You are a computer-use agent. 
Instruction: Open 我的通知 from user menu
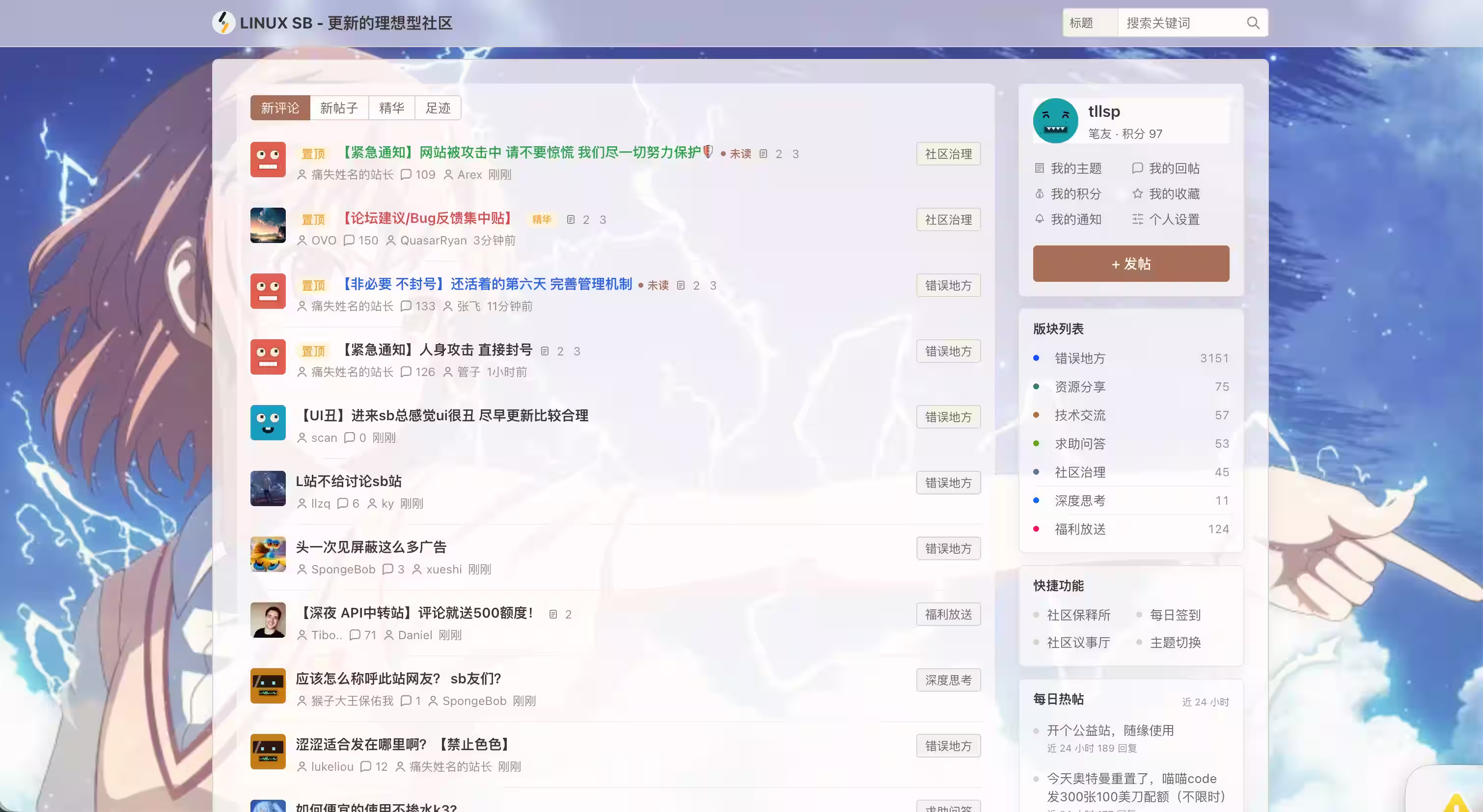[x=1068, y=219]
